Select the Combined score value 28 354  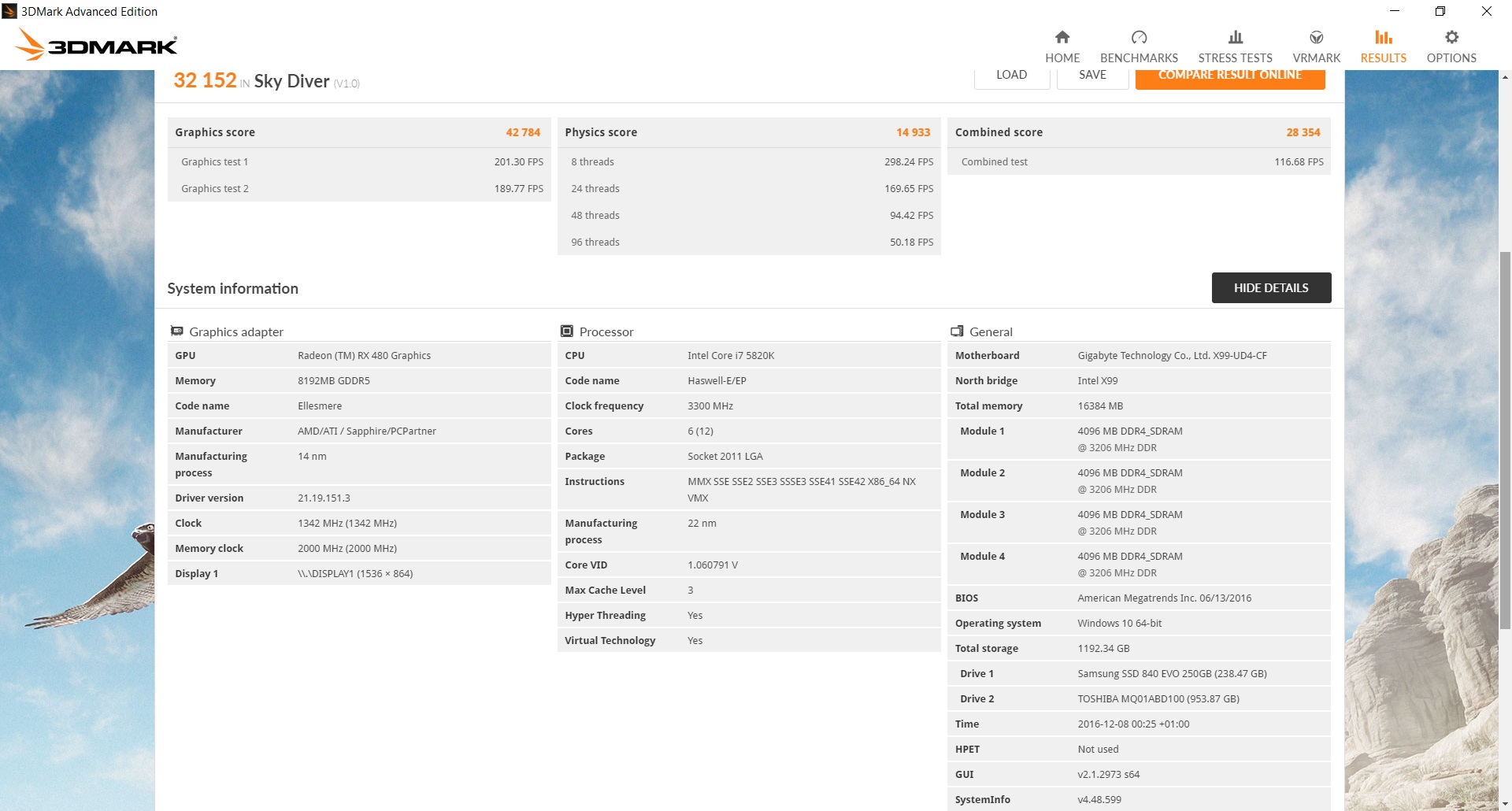pos(1303,132)
